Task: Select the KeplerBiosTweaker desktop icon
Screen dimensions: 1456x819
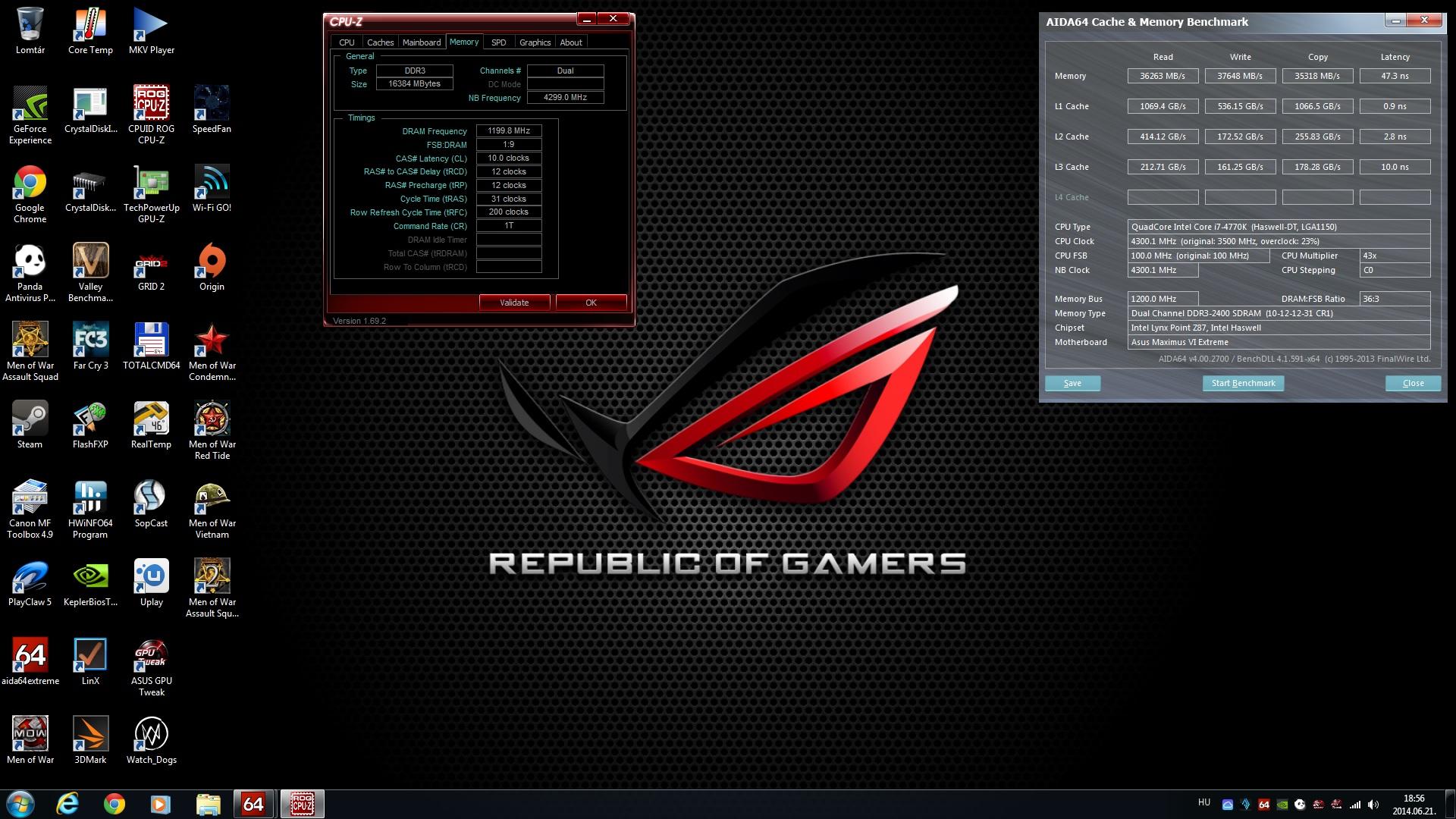Action: 90,583
